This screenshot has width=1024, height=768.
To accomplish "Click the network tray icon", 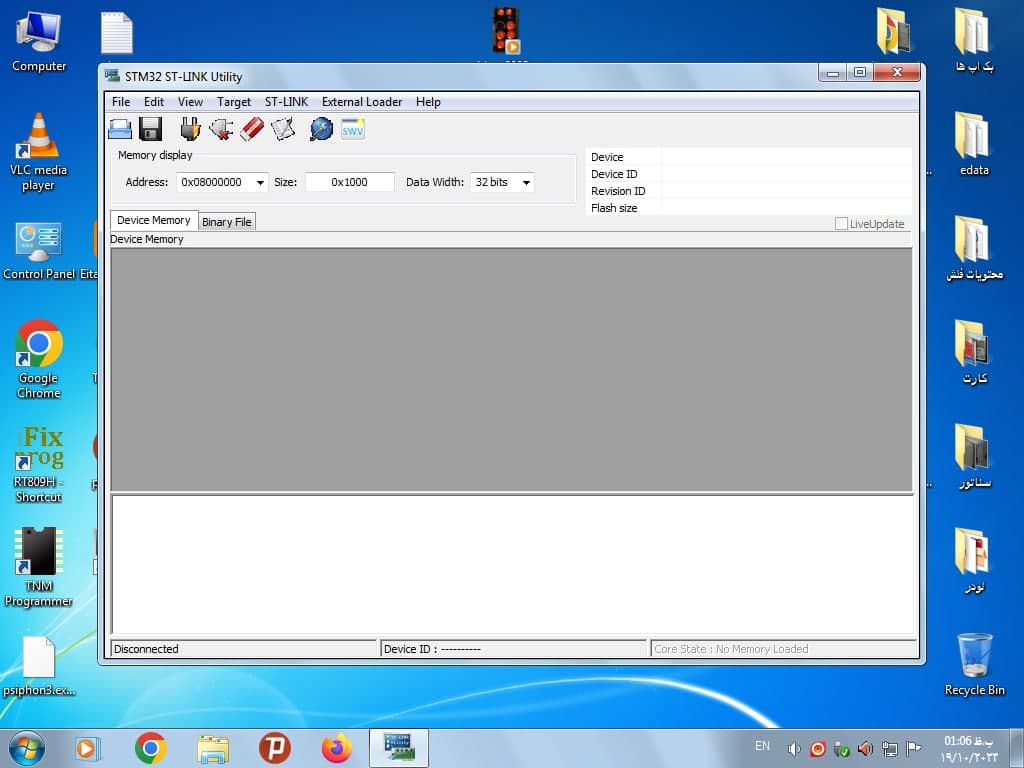I will point(889,748).
